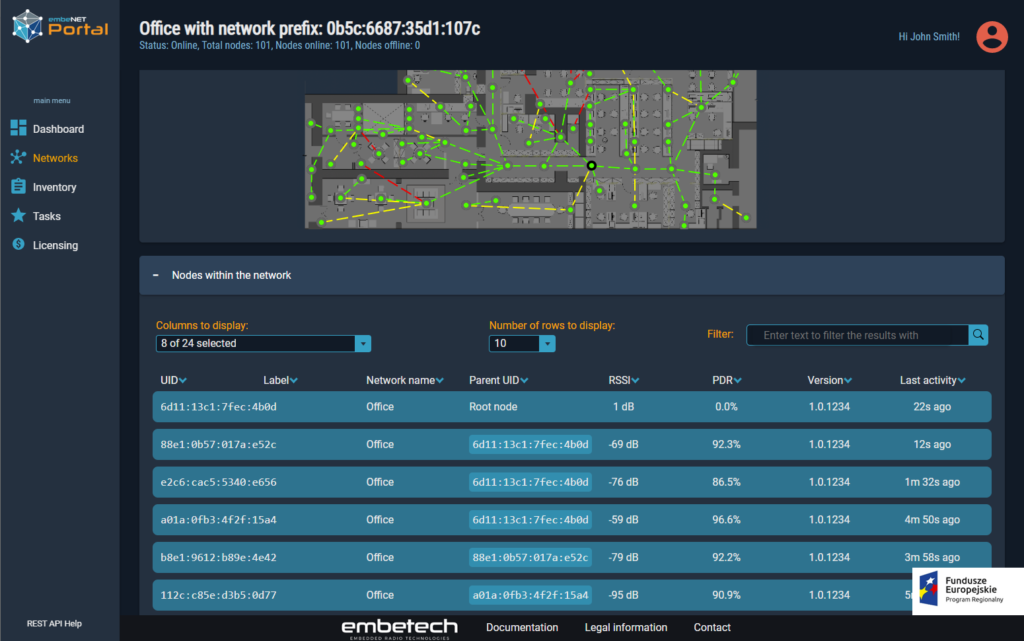Click the Inventory clipboard icon
Viewport: 1024px width, 641px height.
coord(18,187)
